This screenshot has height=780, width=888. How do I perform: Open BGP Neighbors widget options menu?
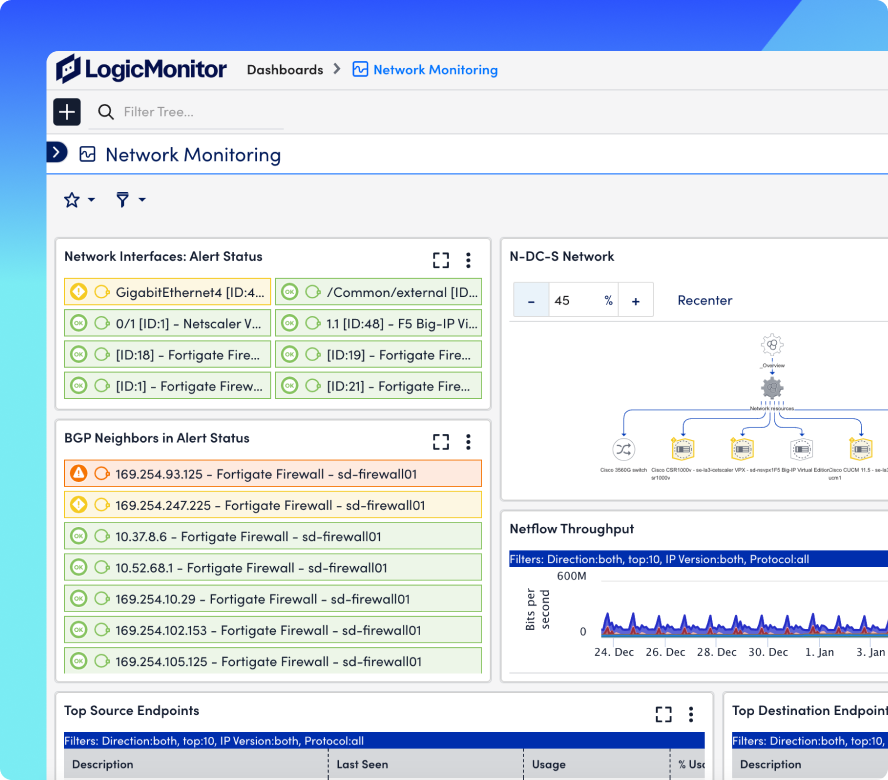[468, 442]
